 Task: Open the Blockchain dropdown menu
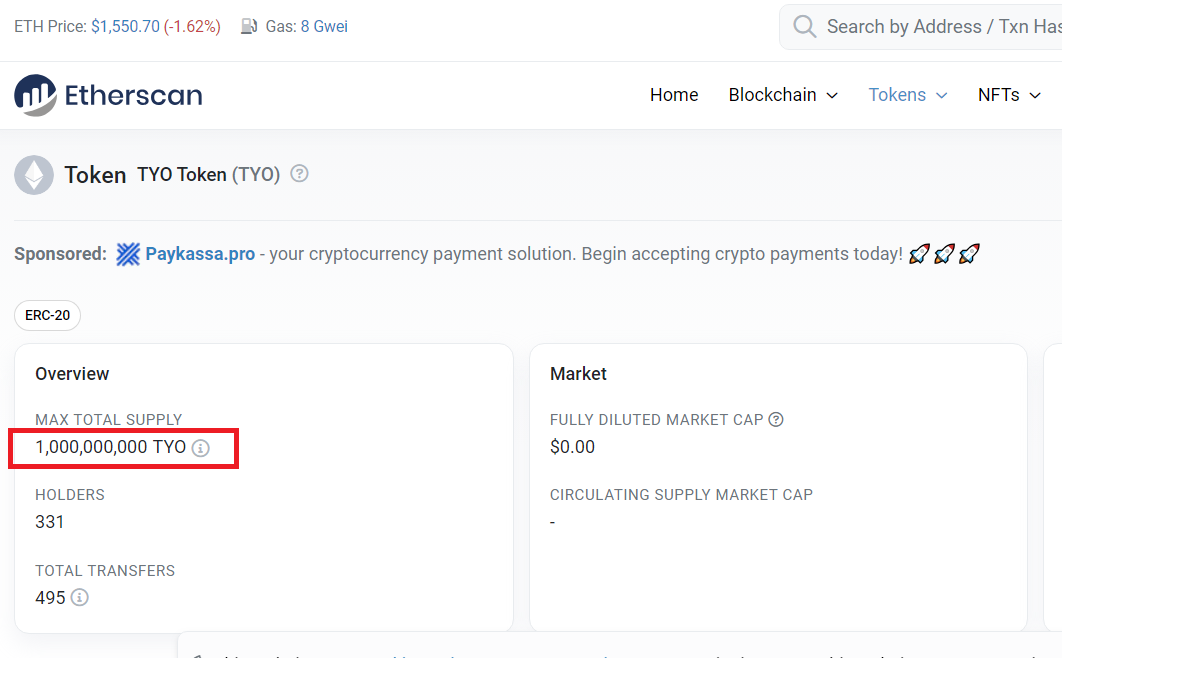tap(783, 95)
